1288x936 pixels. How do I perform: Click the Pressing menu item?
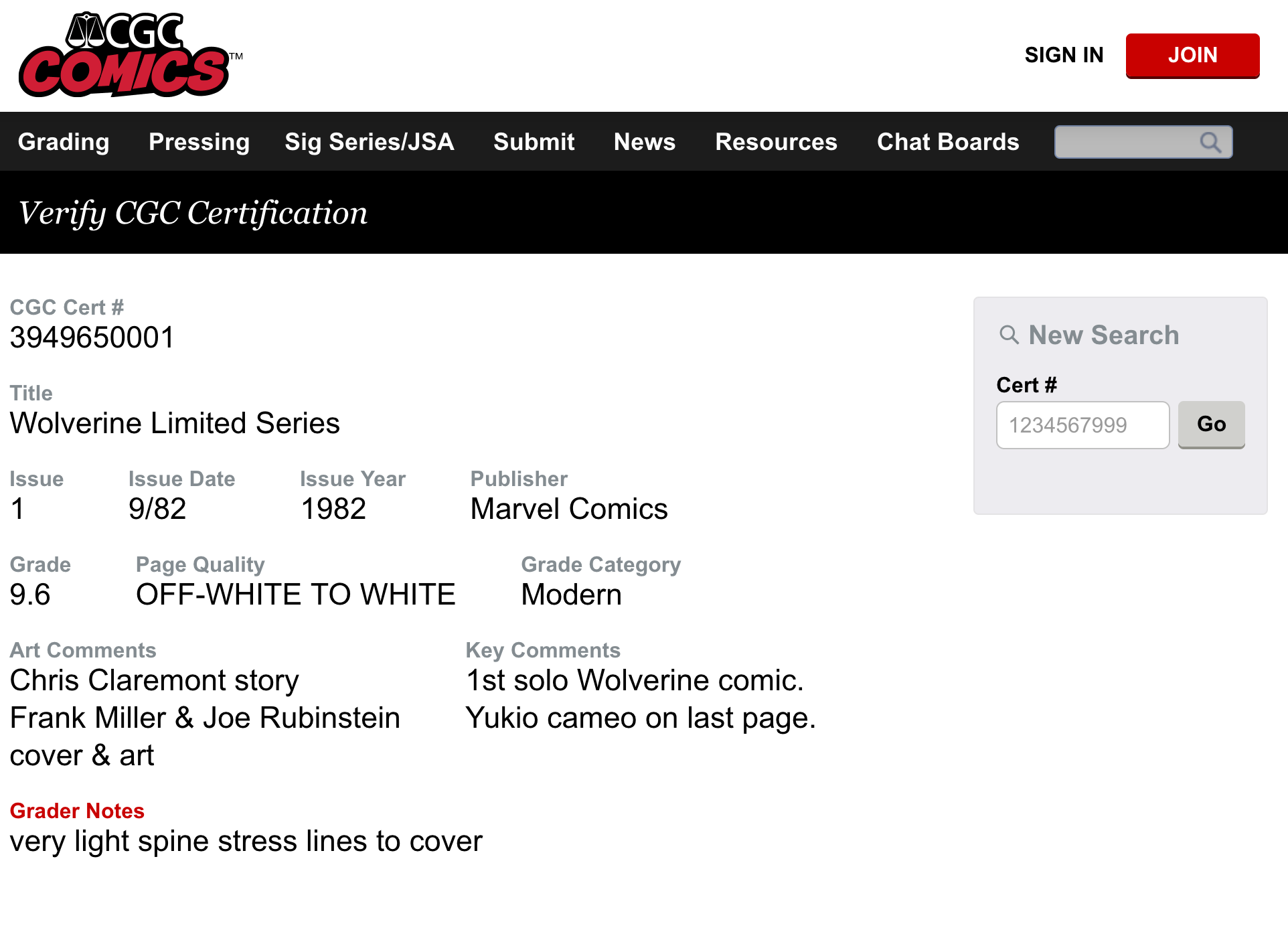click(x=199, y=141)
